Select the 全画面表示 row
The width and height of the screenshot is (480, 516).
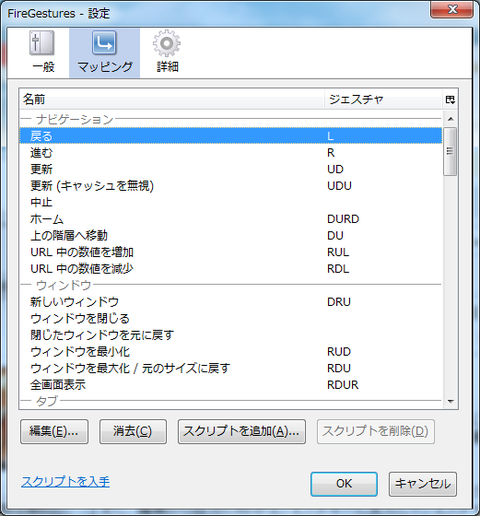click(231, 385)
